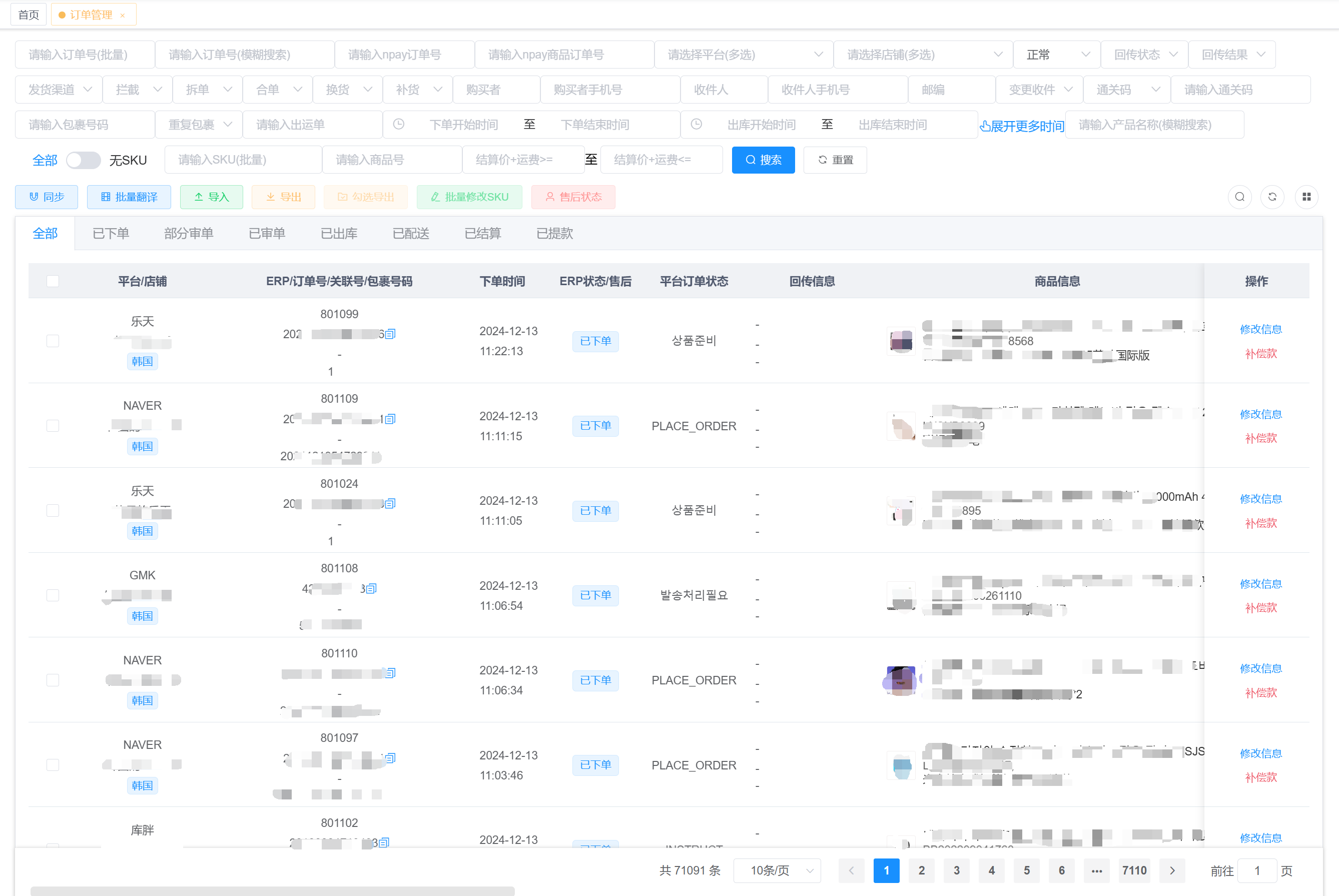Click the 同步 sync button
Viewport: 1339px width, 896px height.
pyautogui.click(x=47, y=197)
